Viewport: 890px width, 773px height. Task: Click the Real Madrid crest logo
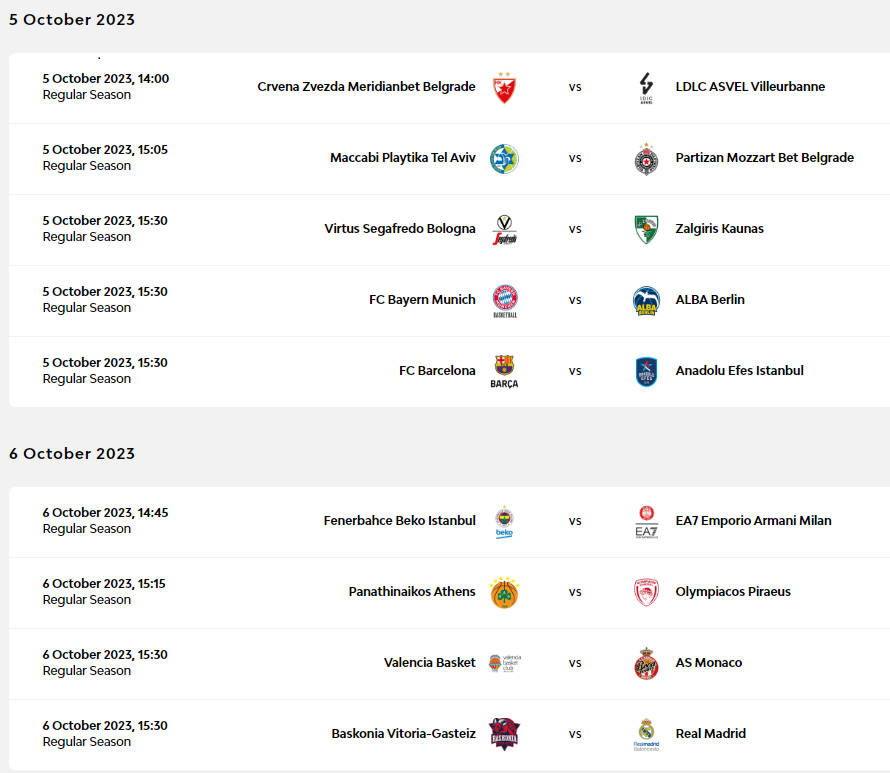(x=646, y=735)
